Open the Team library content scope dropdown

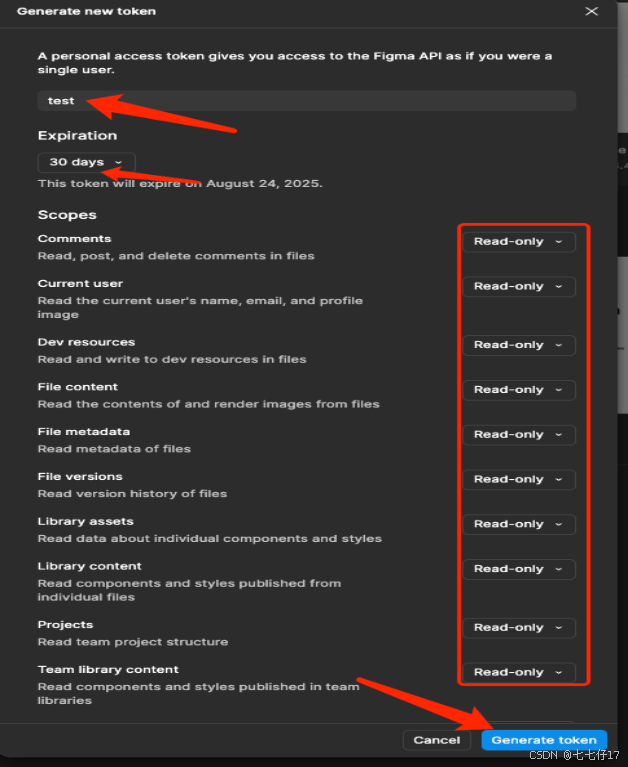(x=518, y=673)
